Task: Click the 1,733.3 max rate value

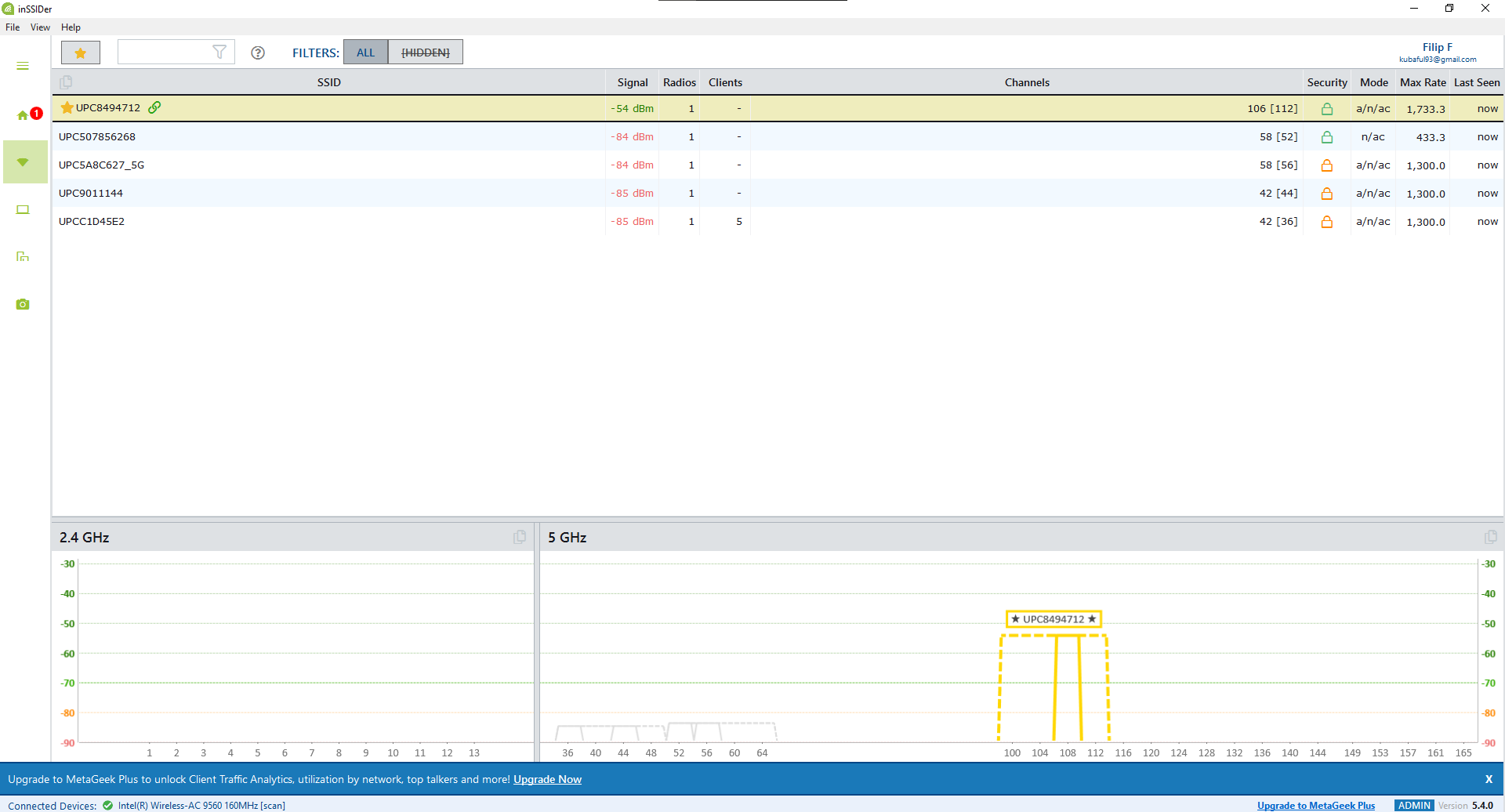Action: (x=1426, y=109)
